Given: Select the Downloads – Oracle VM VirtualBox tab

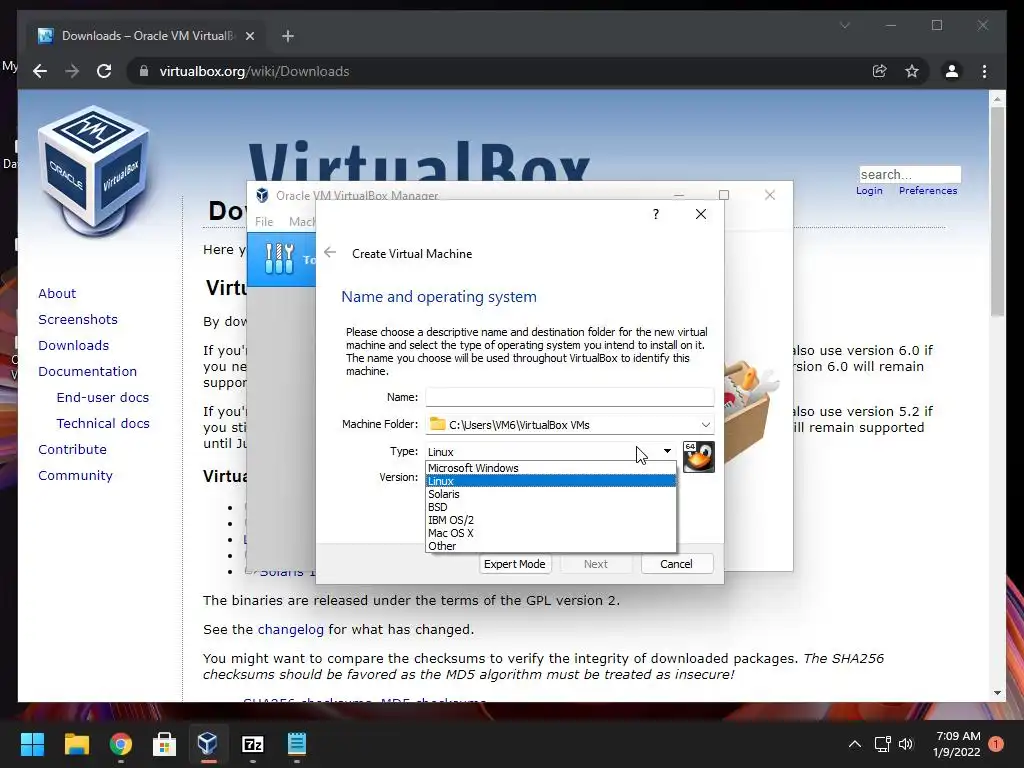Looking at the screenshot, I should (x=146, y=36).
